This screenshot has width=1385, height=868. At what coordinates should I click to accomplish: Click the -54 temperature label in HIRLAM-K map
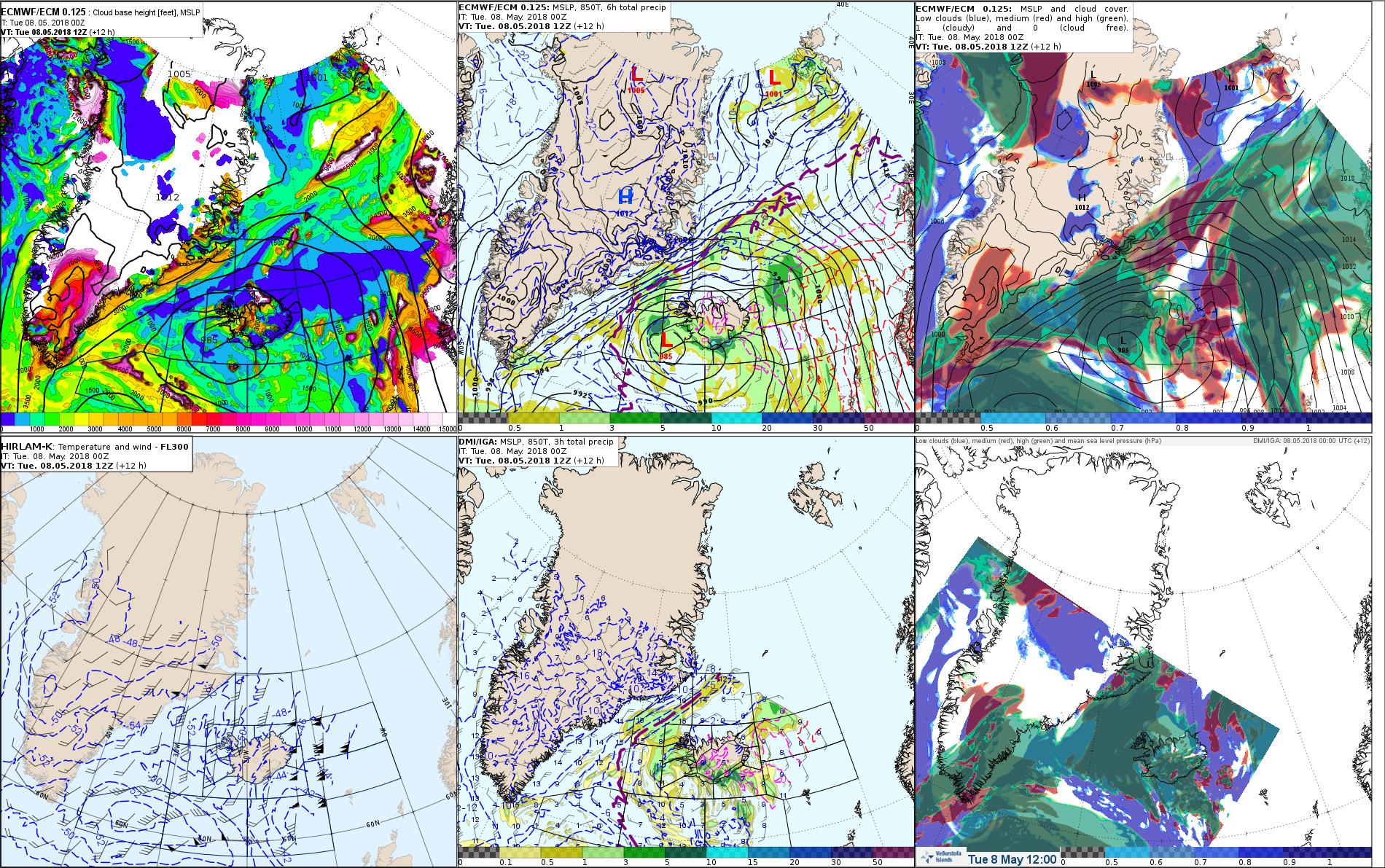click(133, 725)
